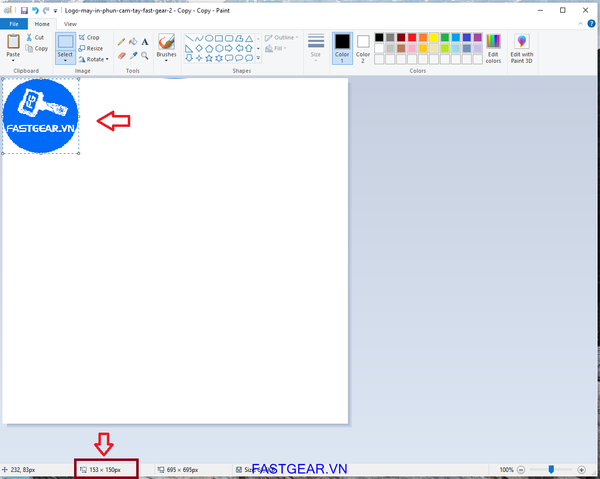This screenshot has height=479, width=600.
Task: Choose the Pentagon shape
Action: [209, 48]
